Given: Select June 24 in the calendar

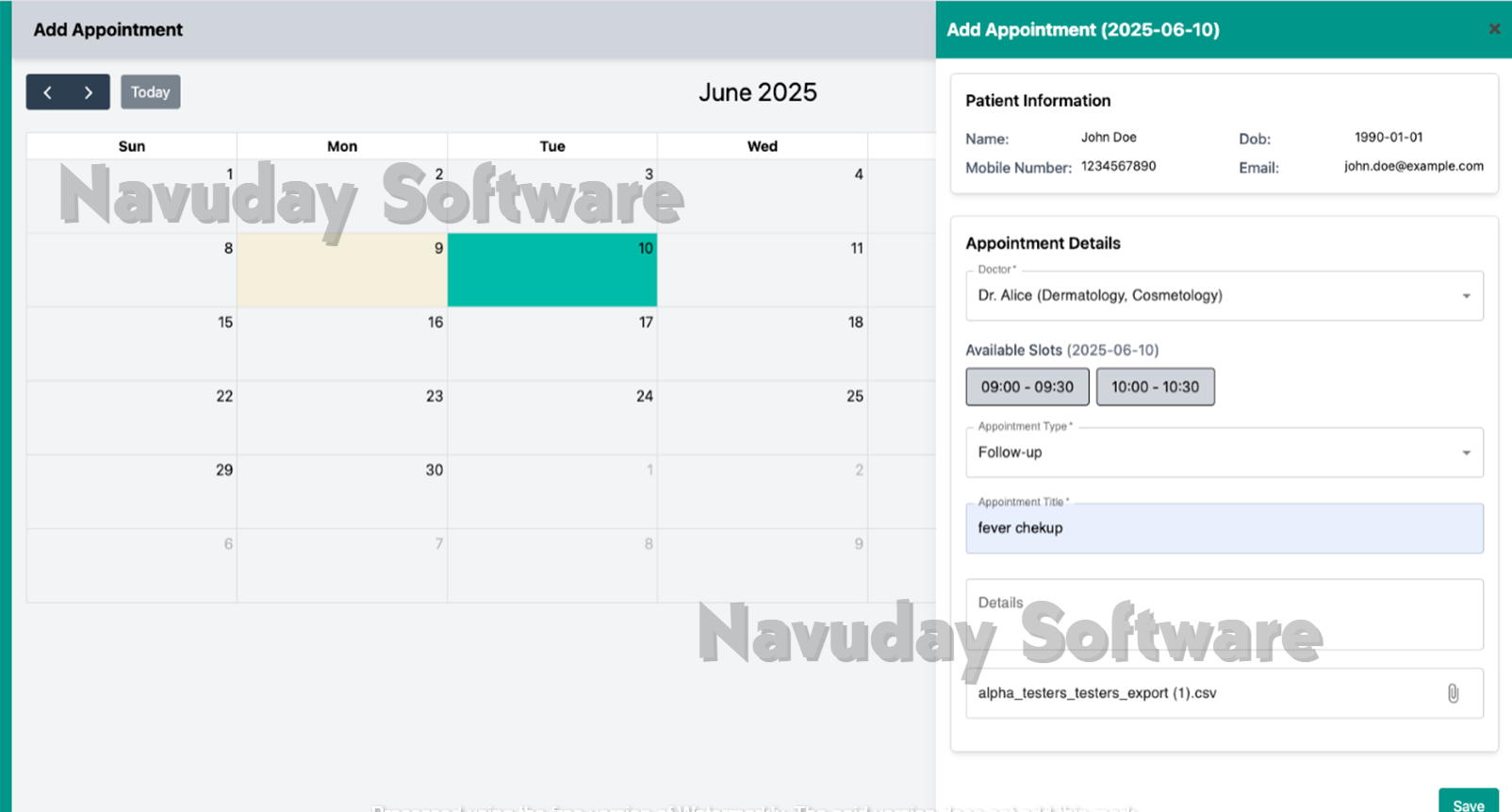Looking at the screenshot, I should click(x=552, y=418).
